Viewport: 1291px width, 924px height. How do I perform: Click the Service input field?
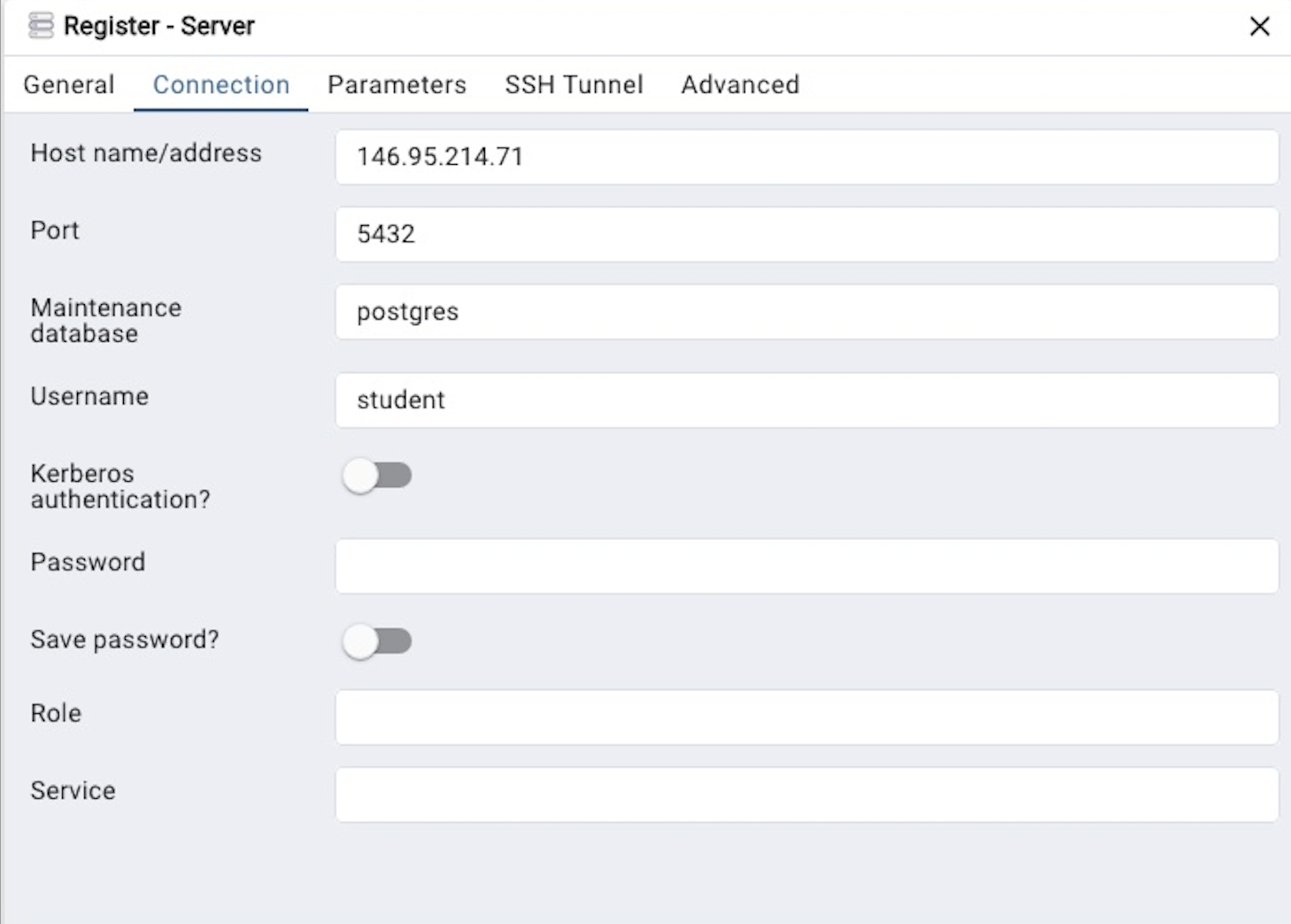807,795
